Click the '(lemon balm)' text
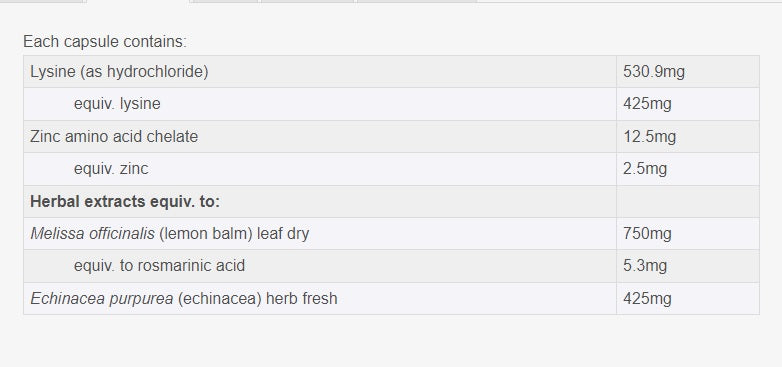Viewport: 782px width, 367px height. pyautogui.click(x=206, y=234)
